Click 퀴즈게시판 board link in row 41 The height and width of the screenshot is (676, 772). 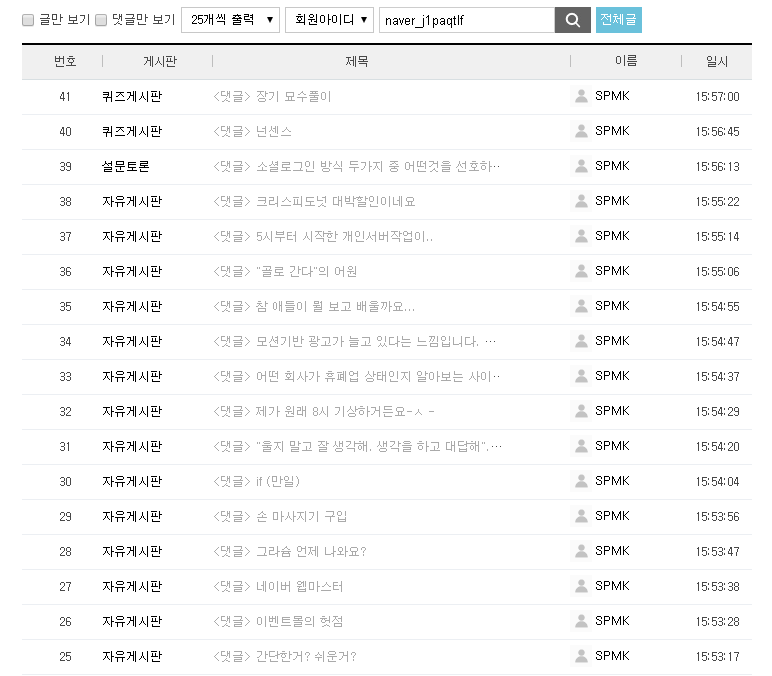[132, 97]
